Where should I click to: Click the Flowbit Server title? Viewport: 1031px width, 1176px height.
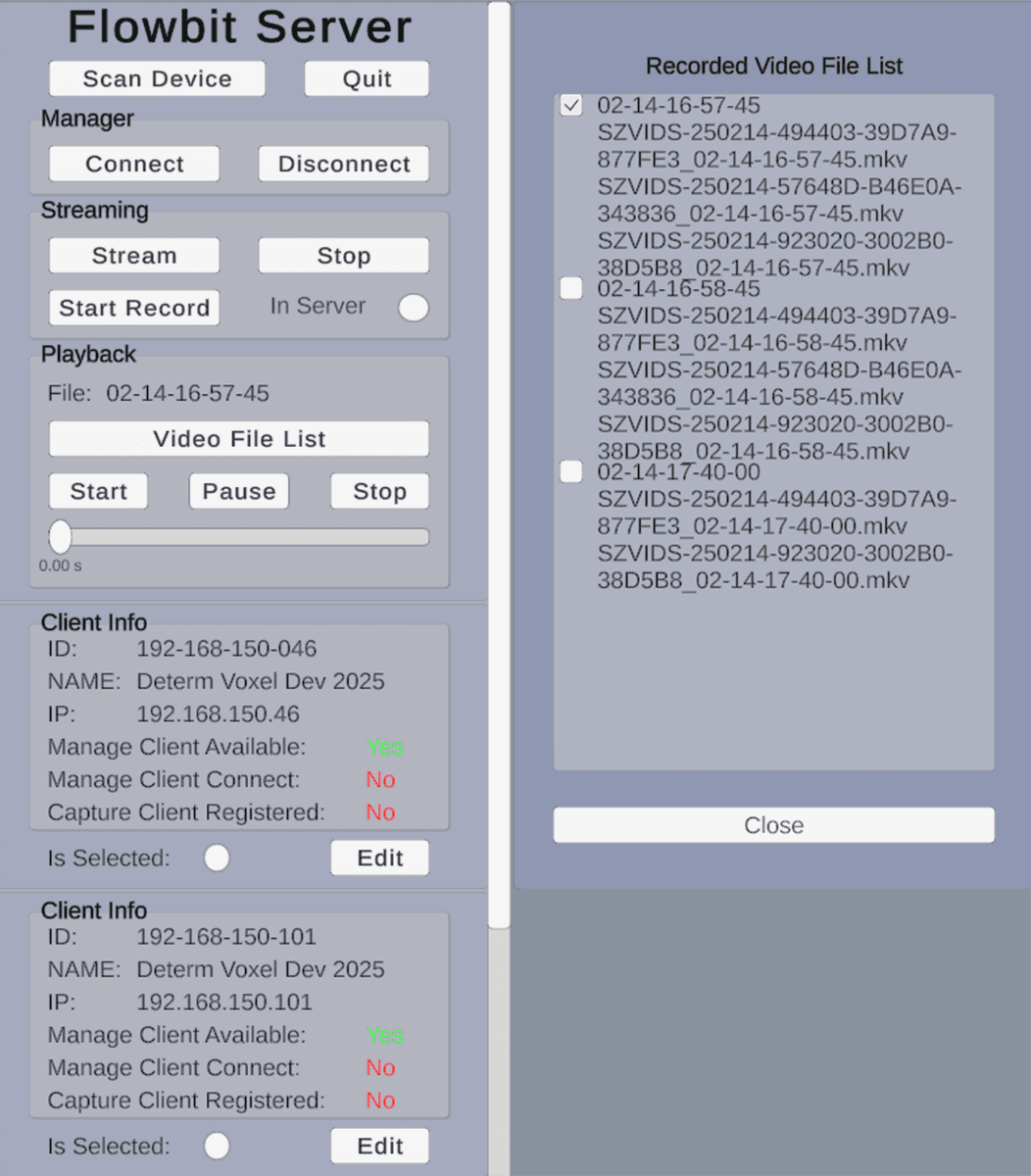[239, 26]
